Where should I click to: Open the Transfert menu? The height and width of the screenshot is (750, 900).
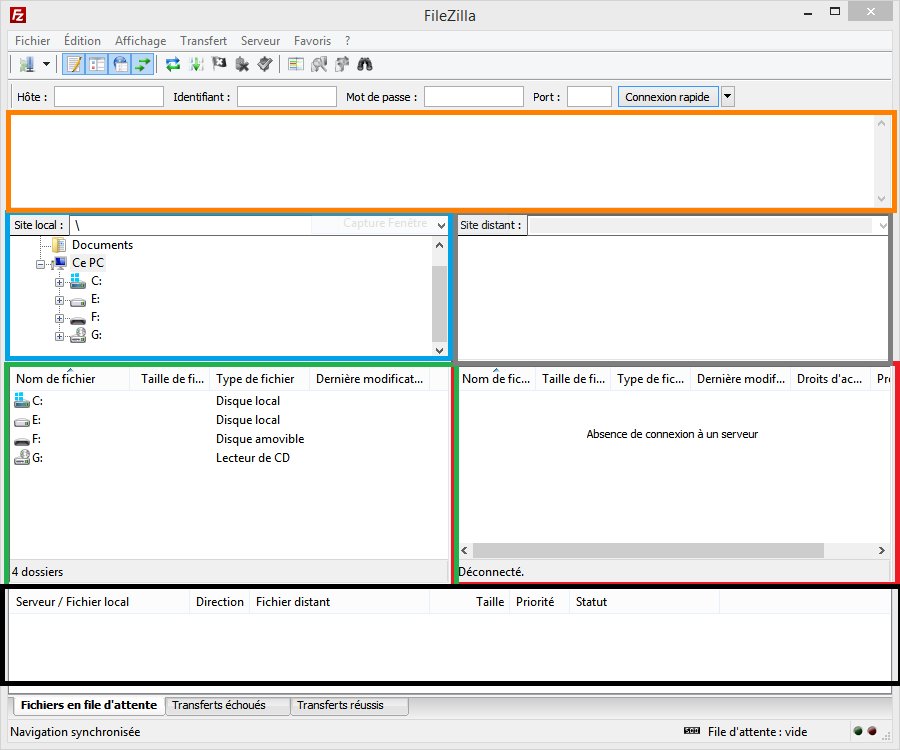[x=203, y=41]
